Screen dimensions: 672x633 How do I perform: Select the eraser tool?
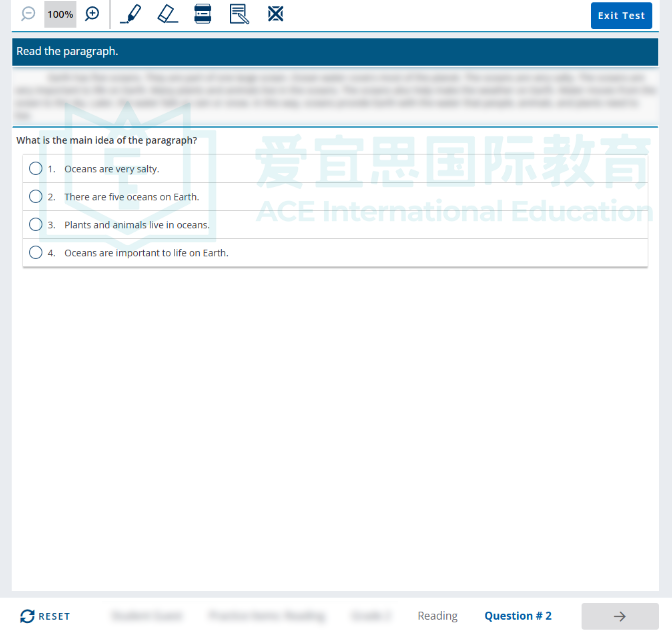coord(167,14)
